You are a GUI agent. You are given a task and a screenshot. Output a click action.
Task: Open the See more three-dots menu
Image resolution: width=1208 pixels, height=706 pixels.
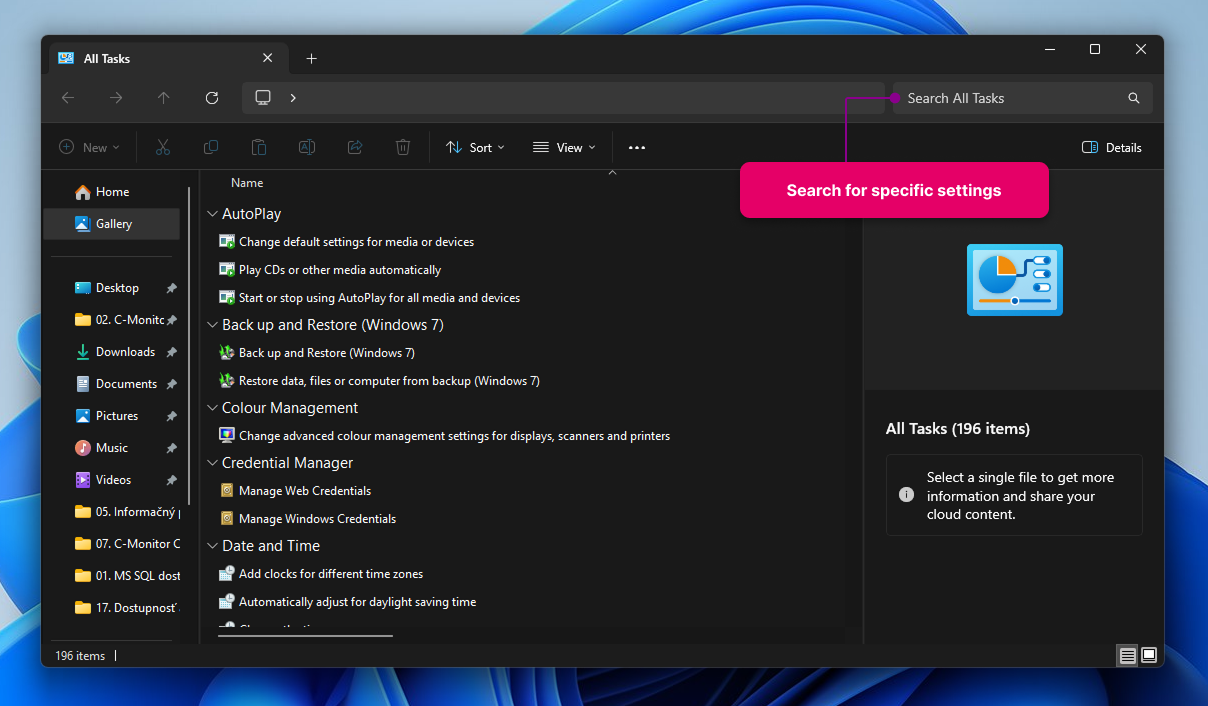click(x=637, y=147)
